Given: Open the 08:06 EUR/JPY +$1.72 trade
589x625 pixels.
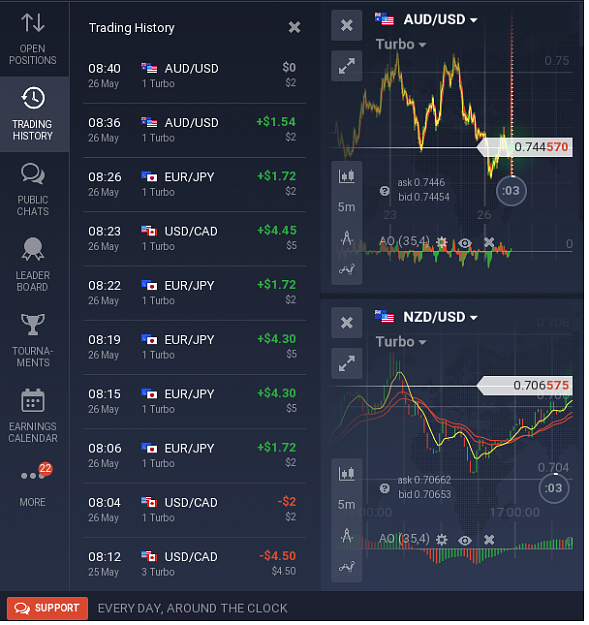Looking at the screenshot, I should tap(195, 457).
